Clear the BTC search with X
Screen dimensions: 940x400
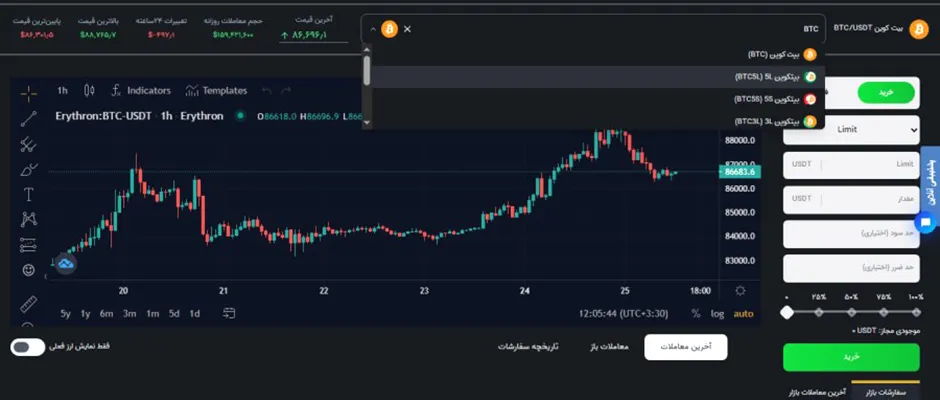(x=408, y=29)
